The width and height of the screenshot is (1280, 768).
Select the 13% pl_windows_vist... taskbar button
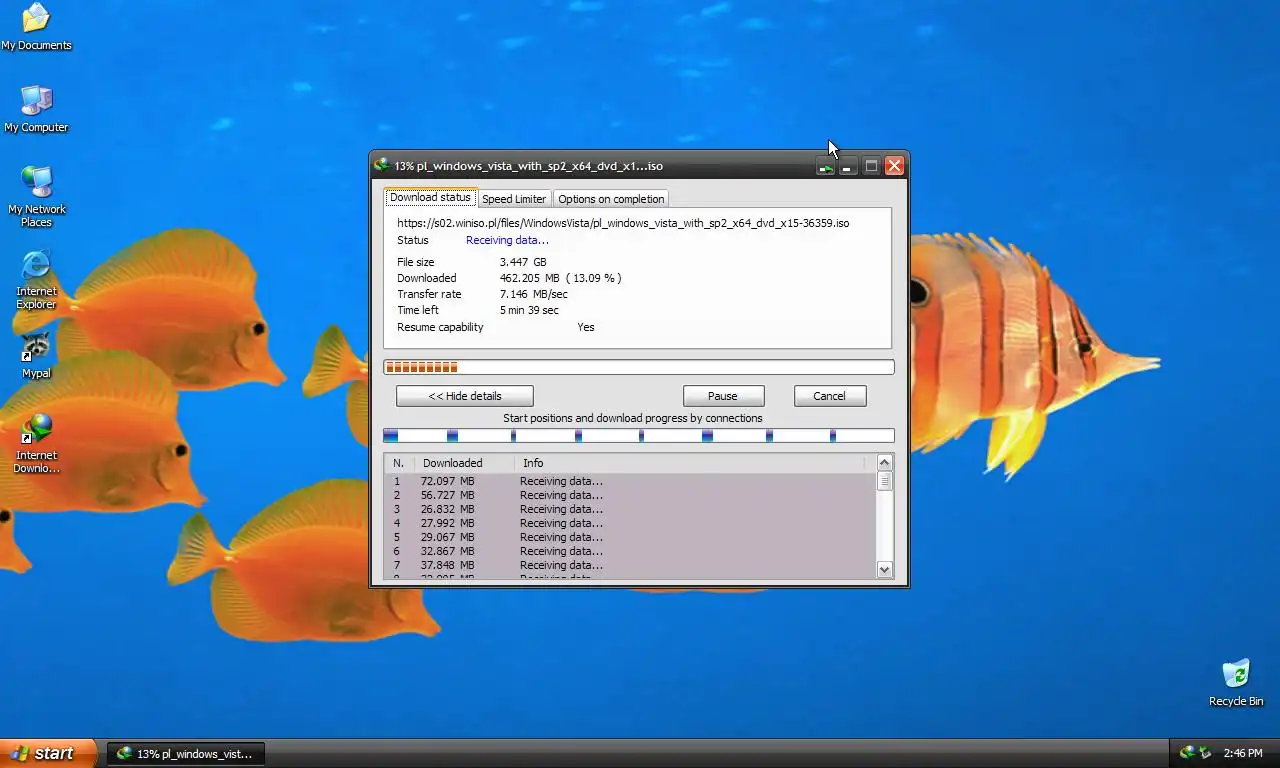click(186, 753)
